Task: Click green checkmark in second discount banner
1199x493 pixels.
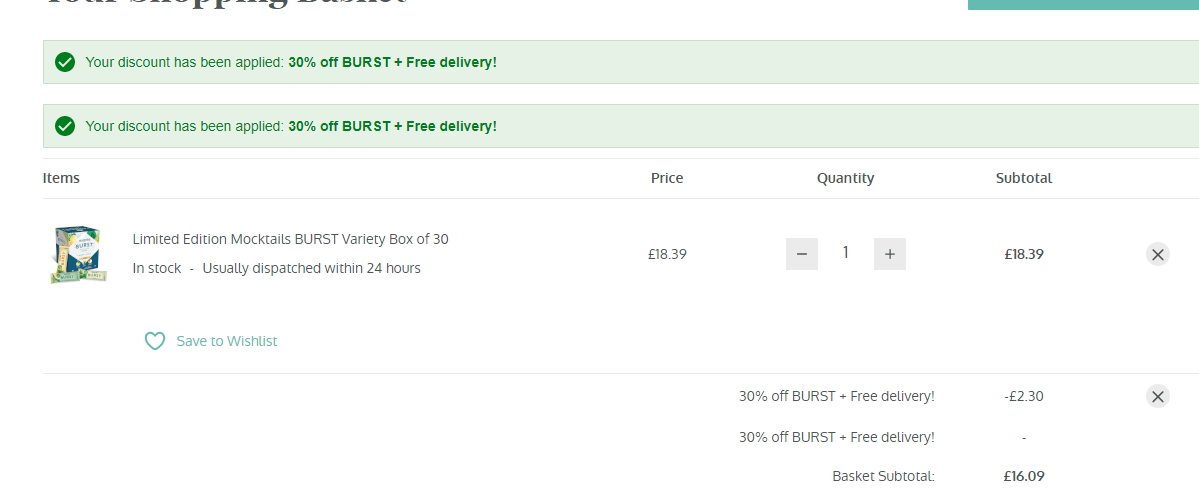Action: [65, 126]
